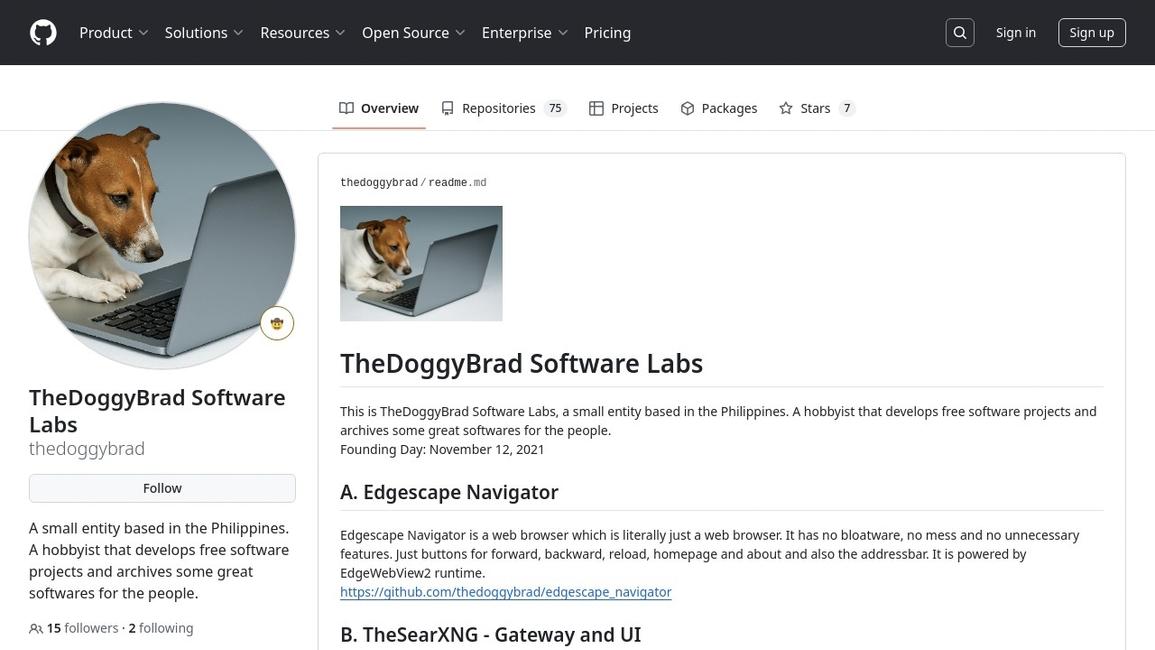View the Stars tab
The image size is (1155, 650).
[x=816, y=108]
